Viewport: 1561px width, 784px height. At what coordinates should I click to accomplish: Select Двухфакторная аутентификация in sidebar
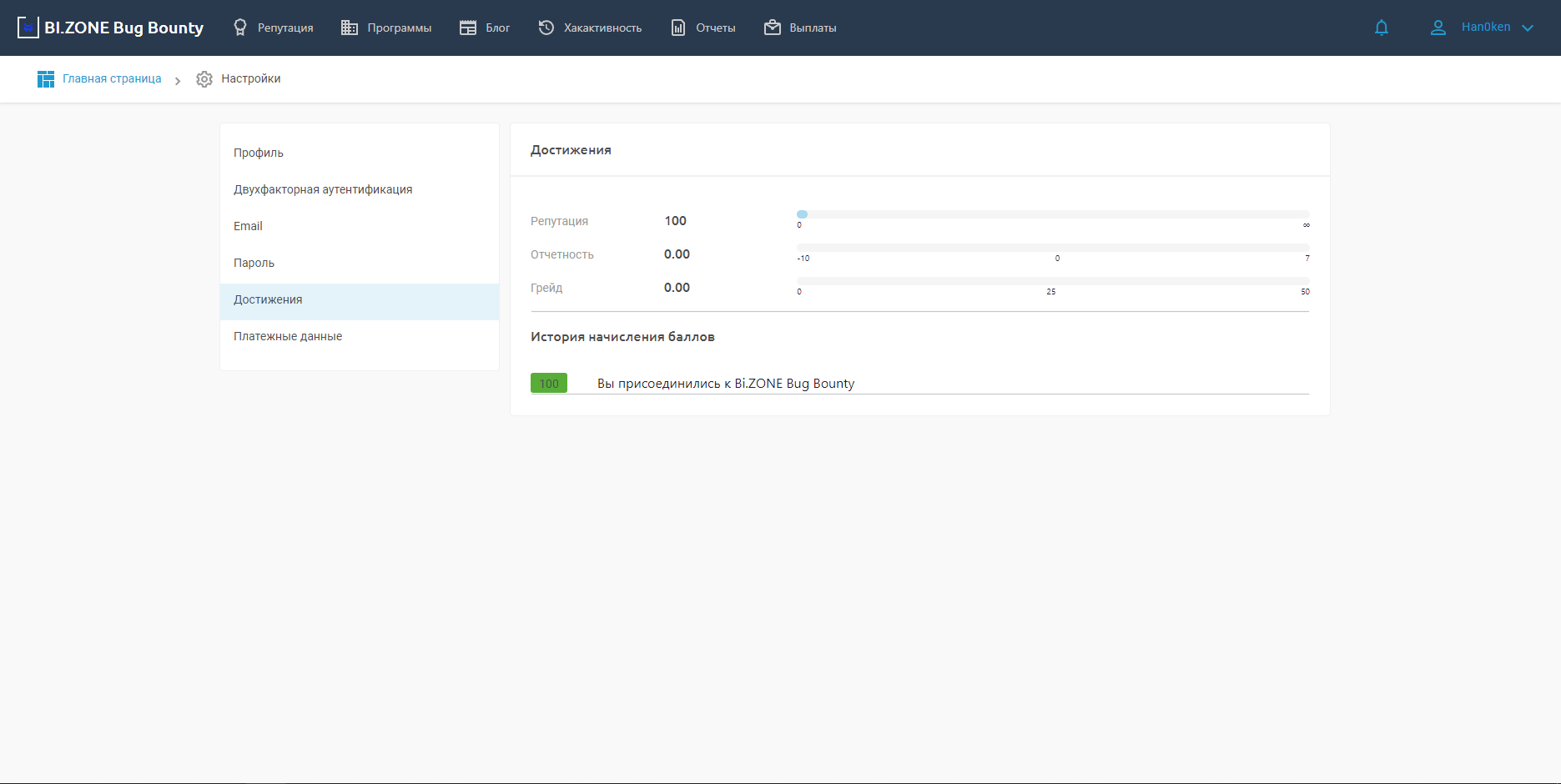click(323, 189)
